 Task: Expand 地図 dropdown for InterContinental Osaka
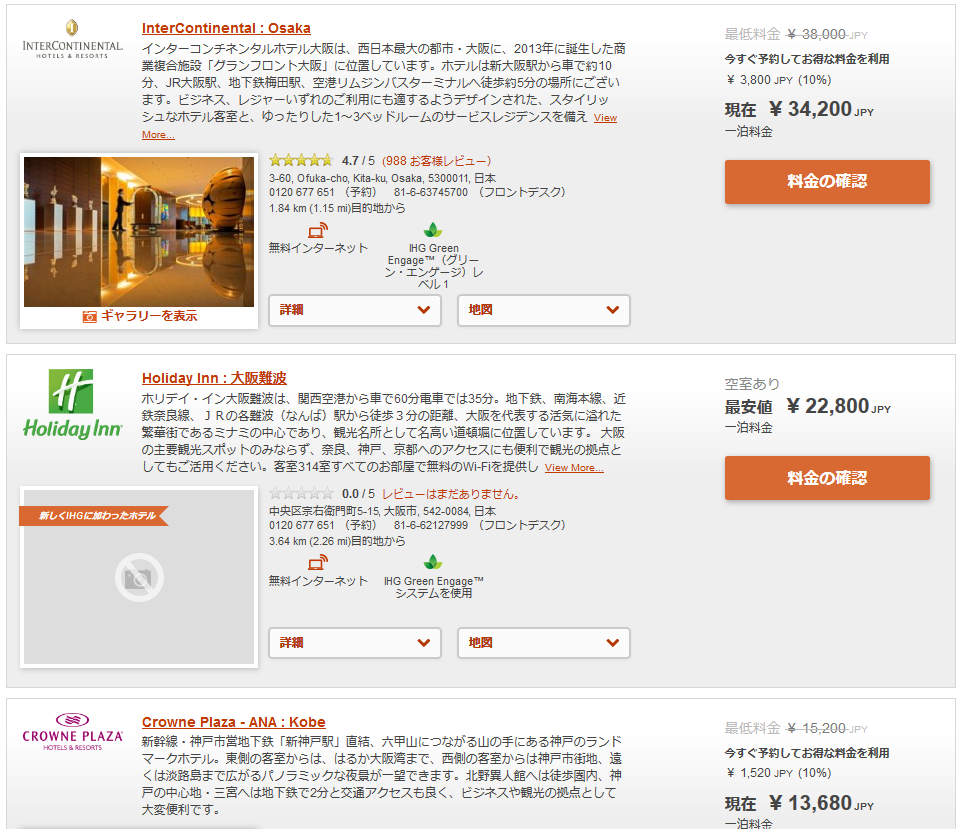click(544, 310)
